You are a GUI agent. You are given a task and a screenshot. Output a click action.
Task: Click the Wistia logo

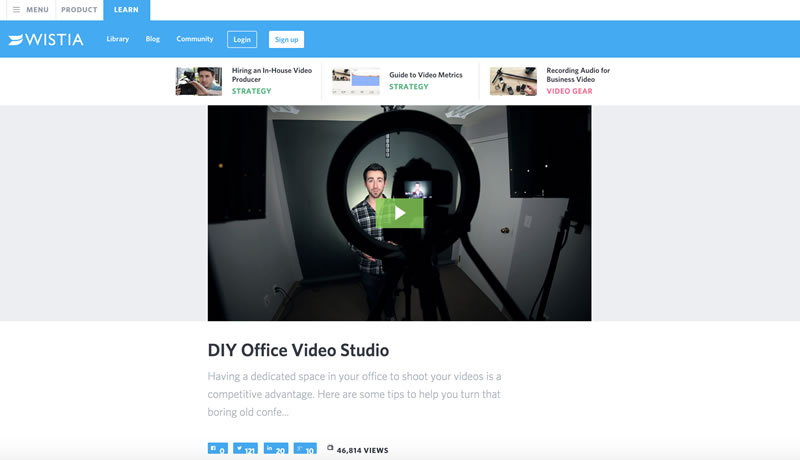[46, 40]
